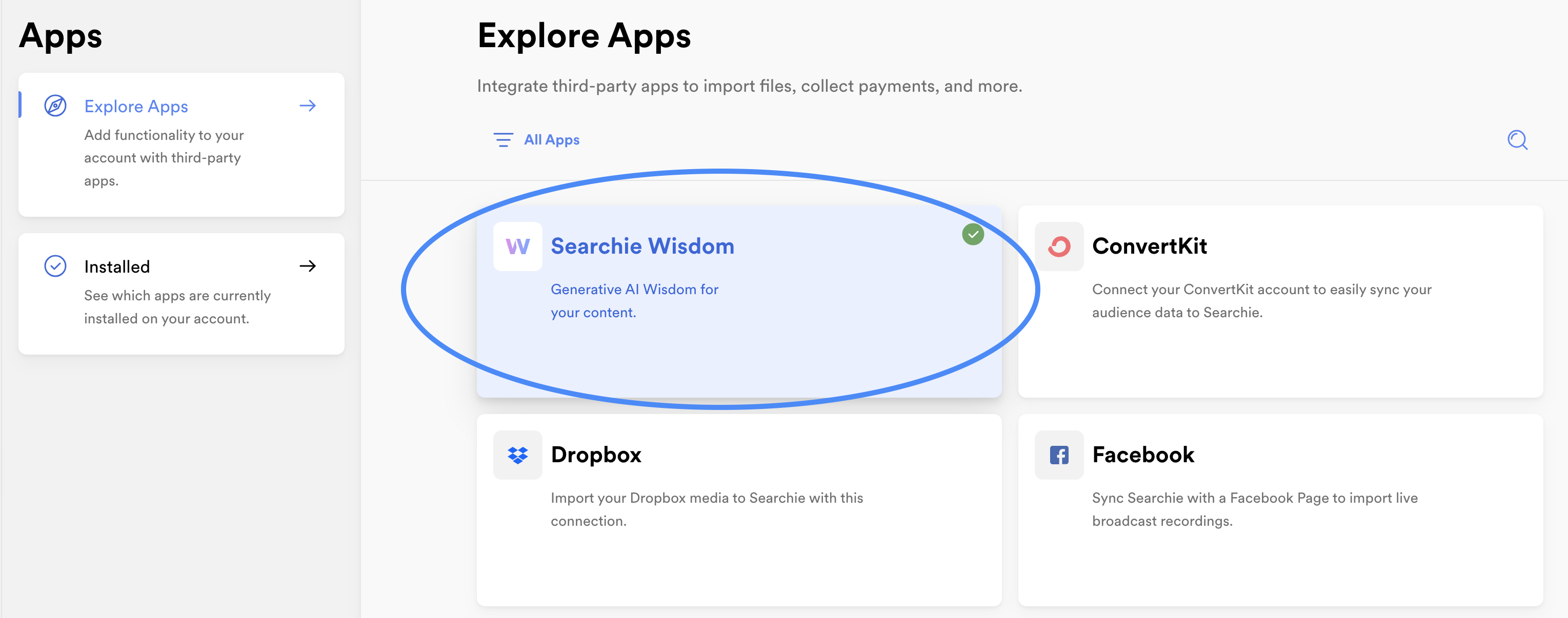The height and width of the screenshot is (618, 1568).
Task: Open the ConvertKit app title
Action: pos(1149,246)
